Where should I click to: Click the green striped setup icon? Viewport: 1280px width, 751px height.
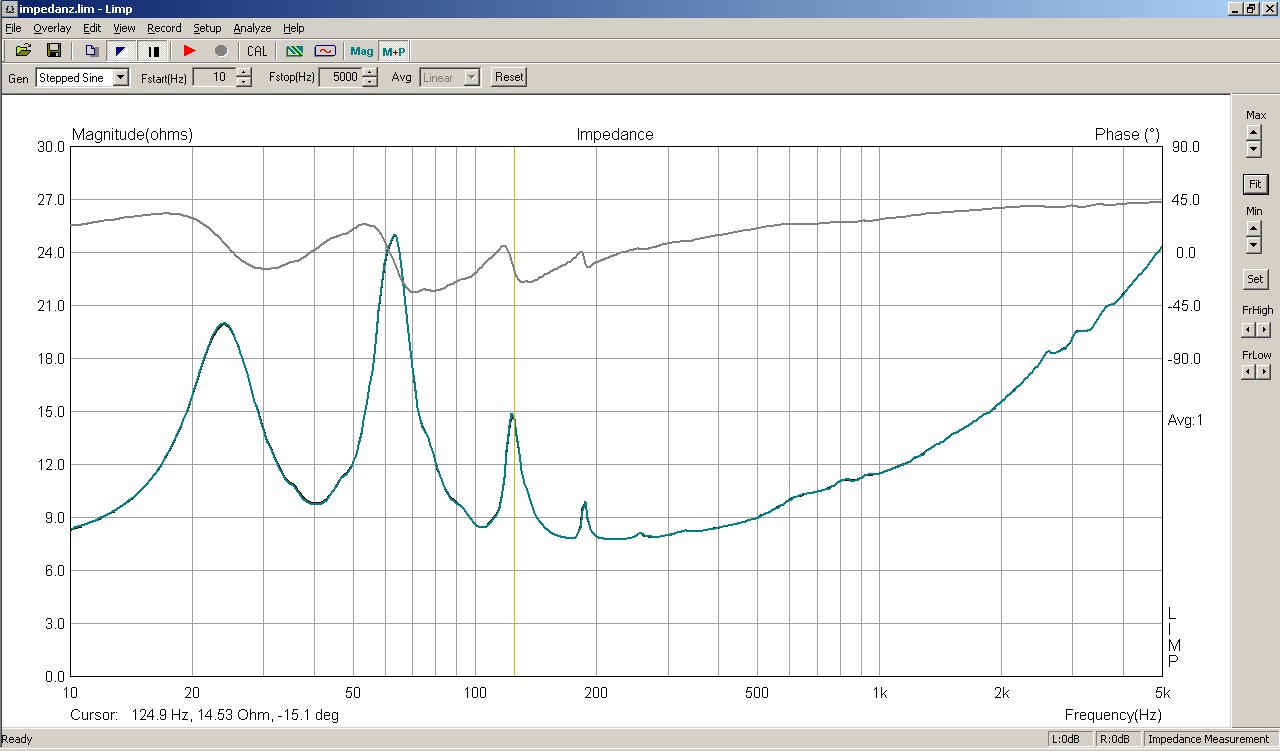coord(294,51)
